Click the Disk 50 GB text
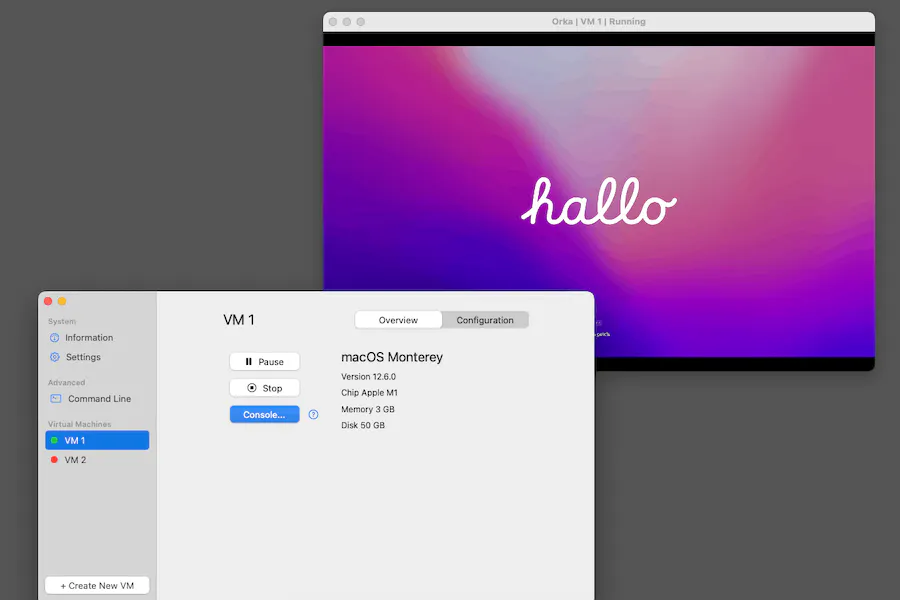The image size is (900, 600). point(363,425)
